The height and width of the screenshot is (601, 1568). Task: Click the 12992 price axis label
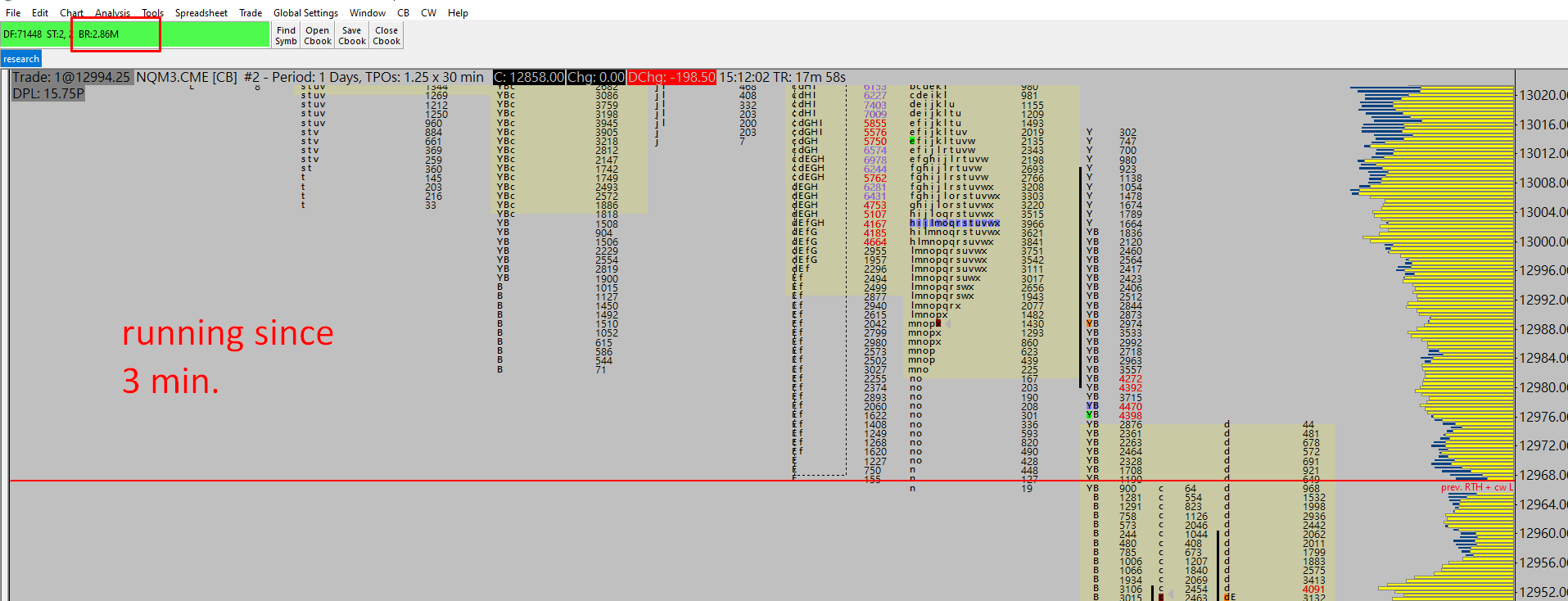(1543, 300)
